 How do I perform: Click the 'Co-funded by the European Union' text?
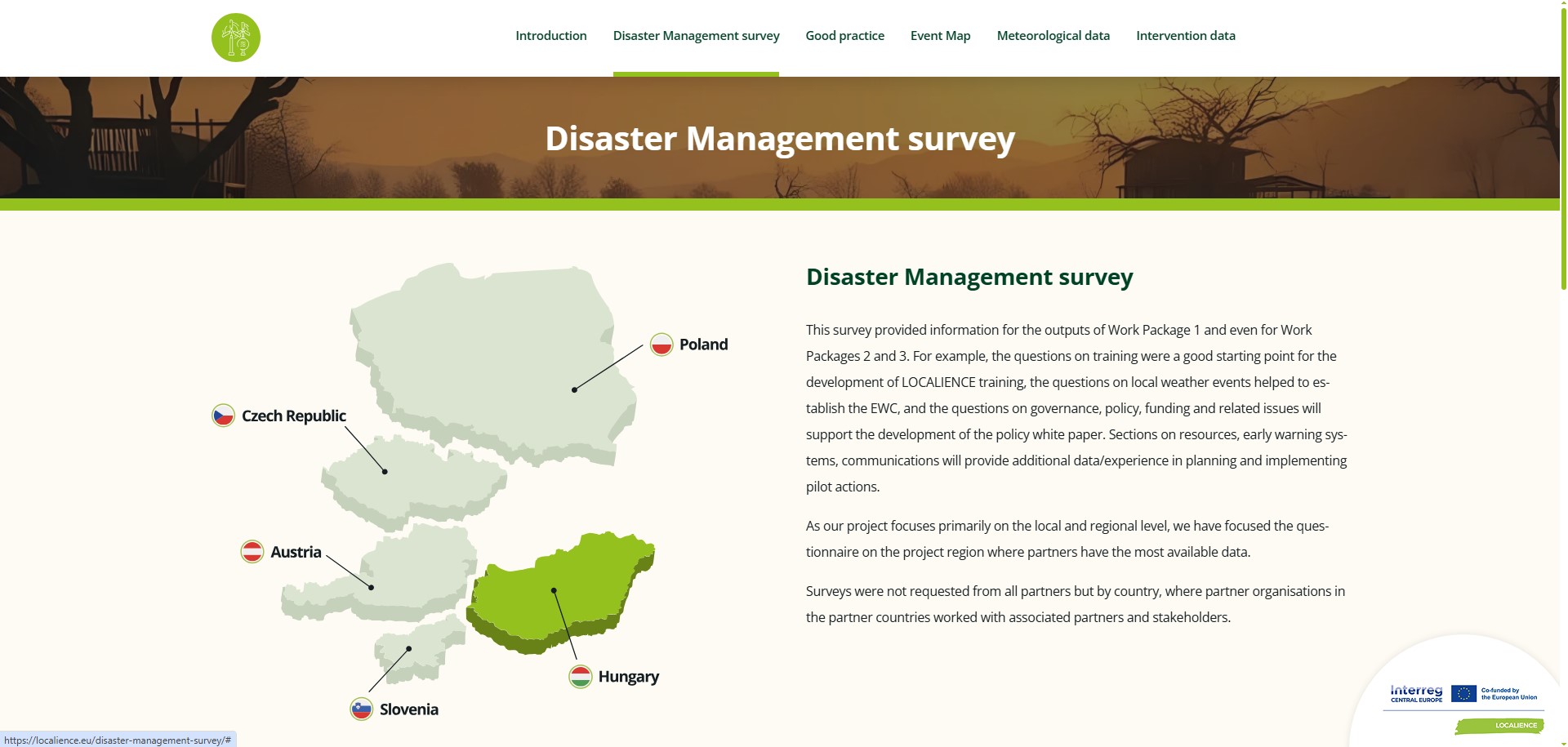pos(1509,694)
